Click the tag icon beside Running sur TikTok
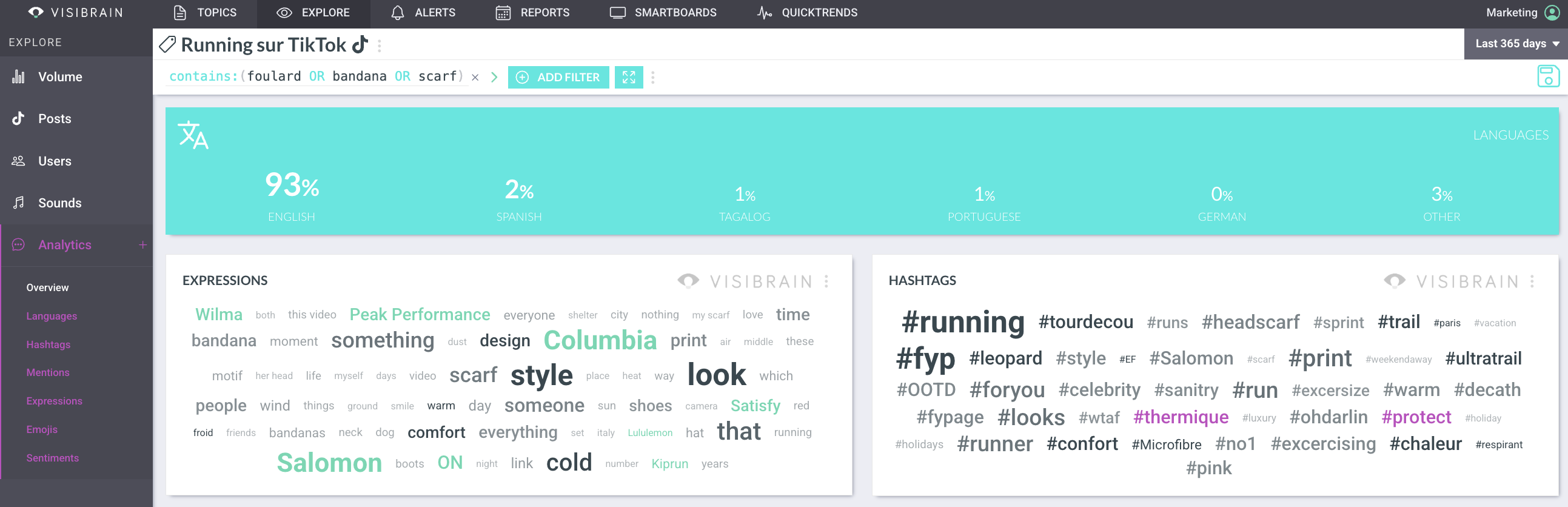The height and width of the screenshot is (507, 1568). [x=167, y=44]
